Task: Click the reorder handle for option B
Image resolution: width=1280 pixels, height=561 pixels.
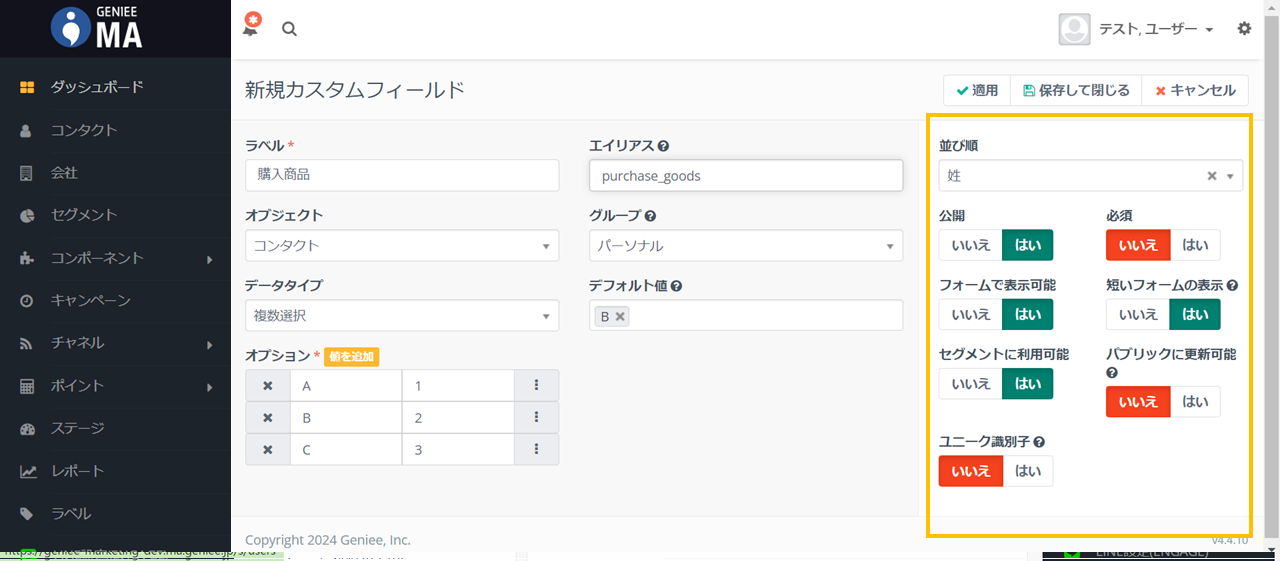Action: click(x=537, y=418)
